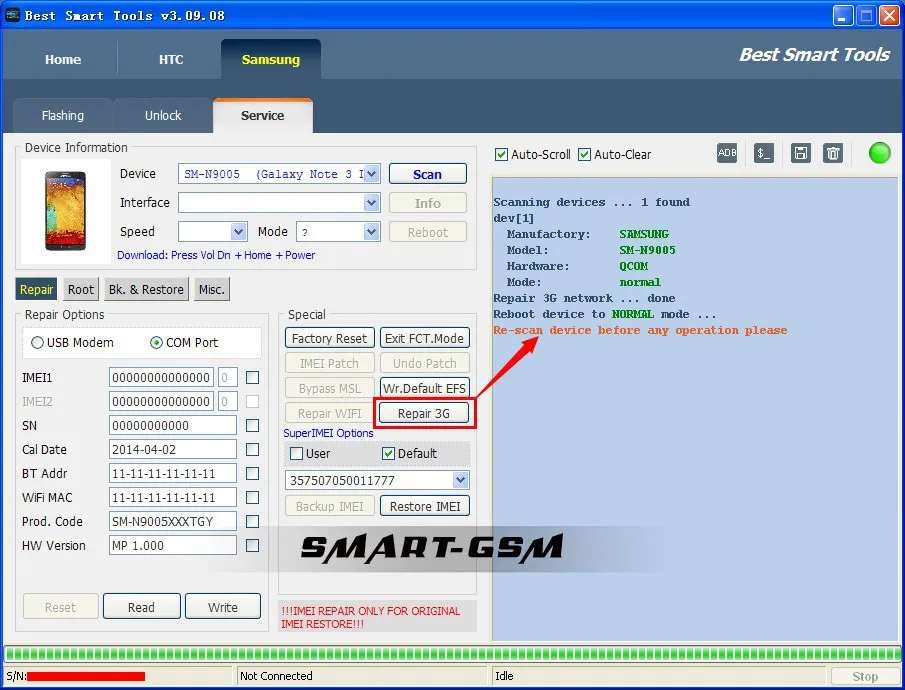Click the Restore IMEI button

(x=425, y=506)
